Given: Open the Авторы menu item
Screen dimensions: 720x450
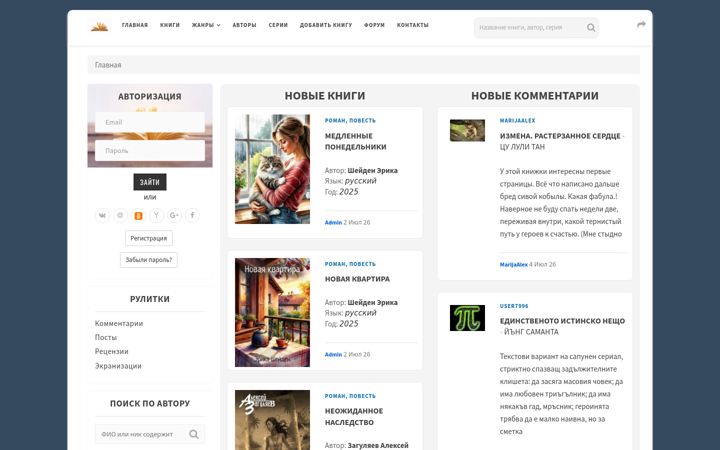Looking at the screenshot, I should point(244,25).
